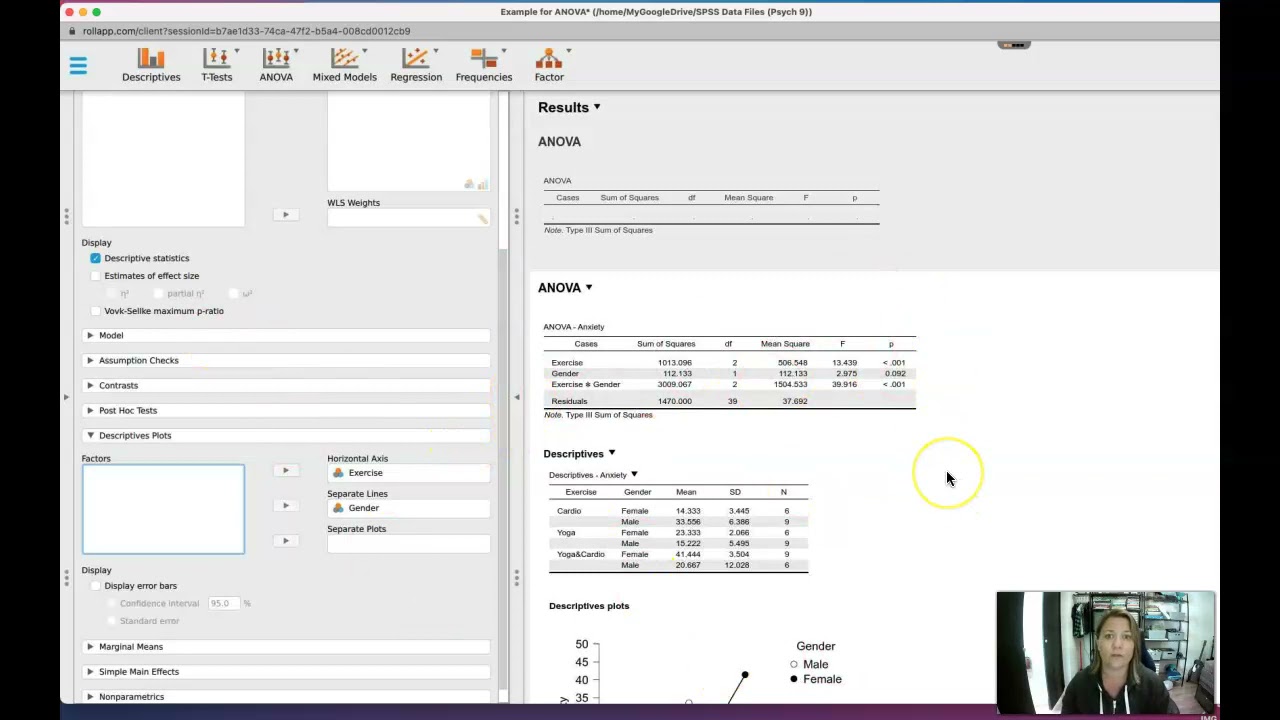Expand the Contrasts section
Image resolution: width=1280 pixels, height=720 pixels.
click(286, 385)
